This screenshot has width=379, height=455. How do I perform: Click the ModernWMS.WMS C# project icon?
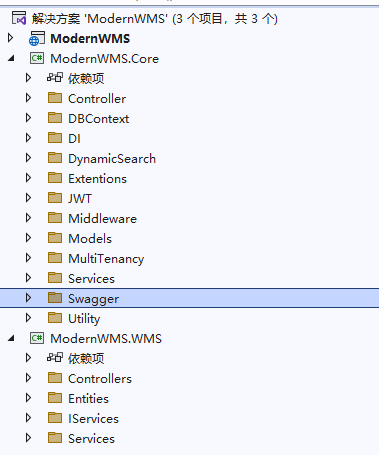[37, 338]
